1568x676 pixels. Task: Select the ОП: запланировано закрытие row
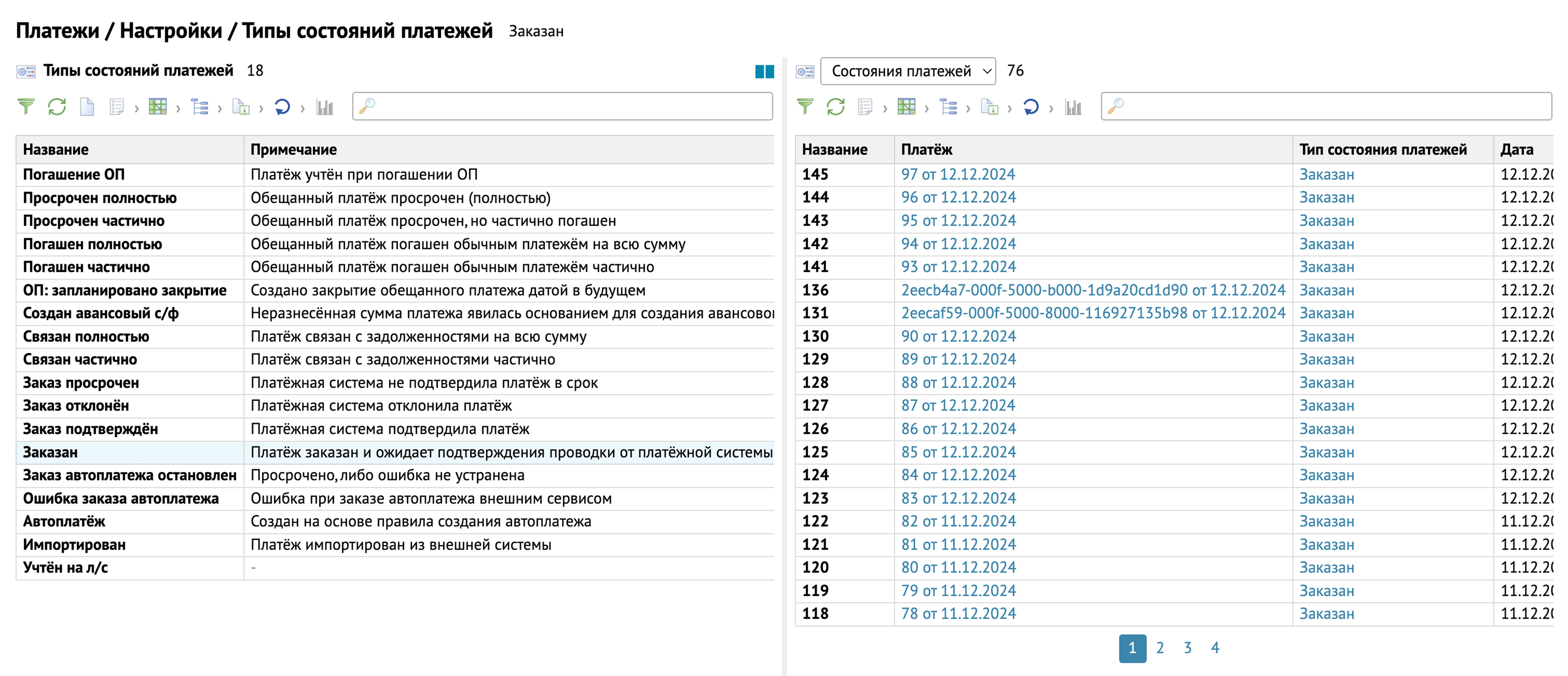(x=395, y=290)
